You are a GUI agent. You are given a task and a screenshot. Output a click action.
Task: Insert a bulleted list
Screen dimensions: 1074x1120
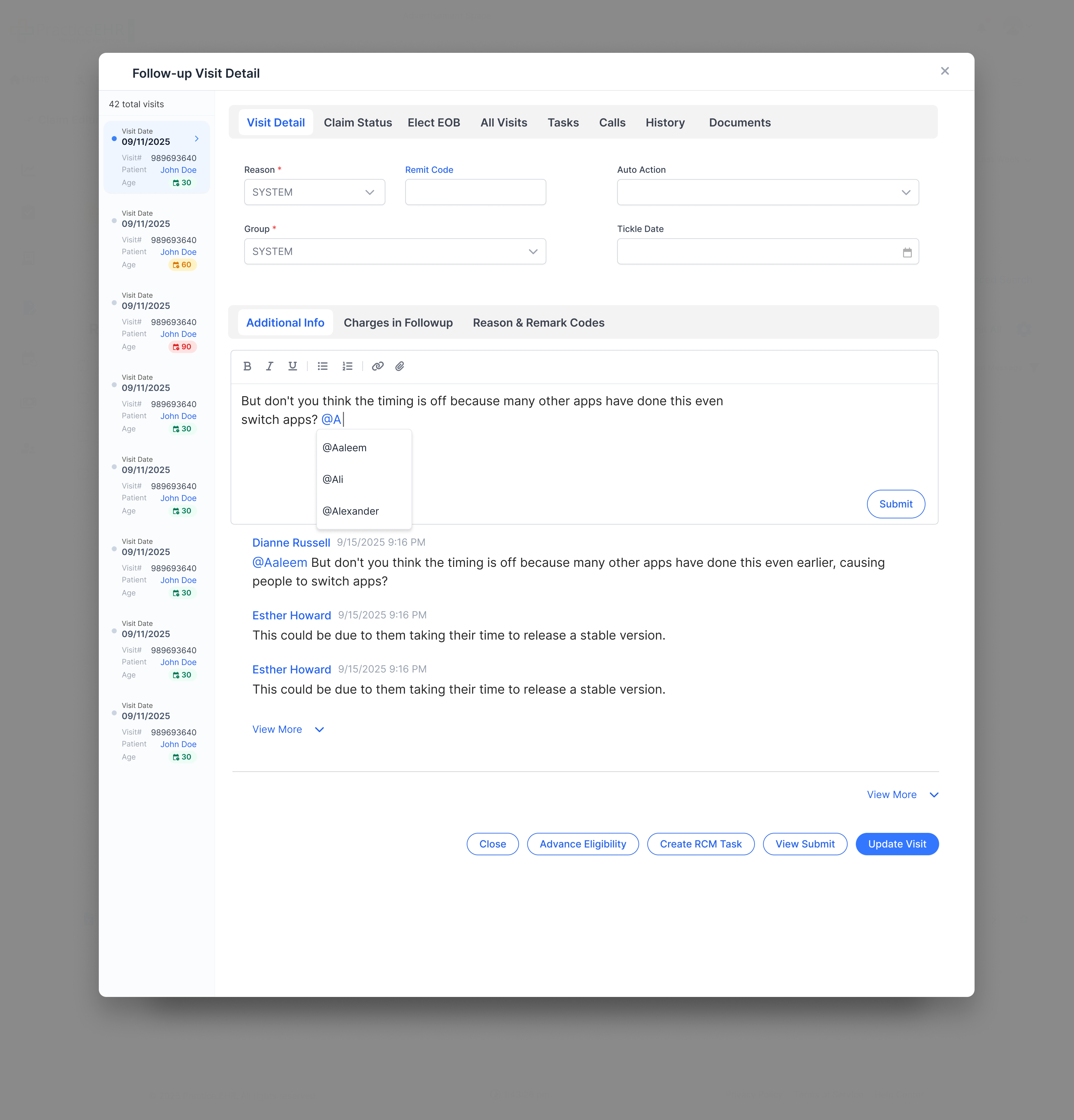pyautogui.click(x=323, y=366)
